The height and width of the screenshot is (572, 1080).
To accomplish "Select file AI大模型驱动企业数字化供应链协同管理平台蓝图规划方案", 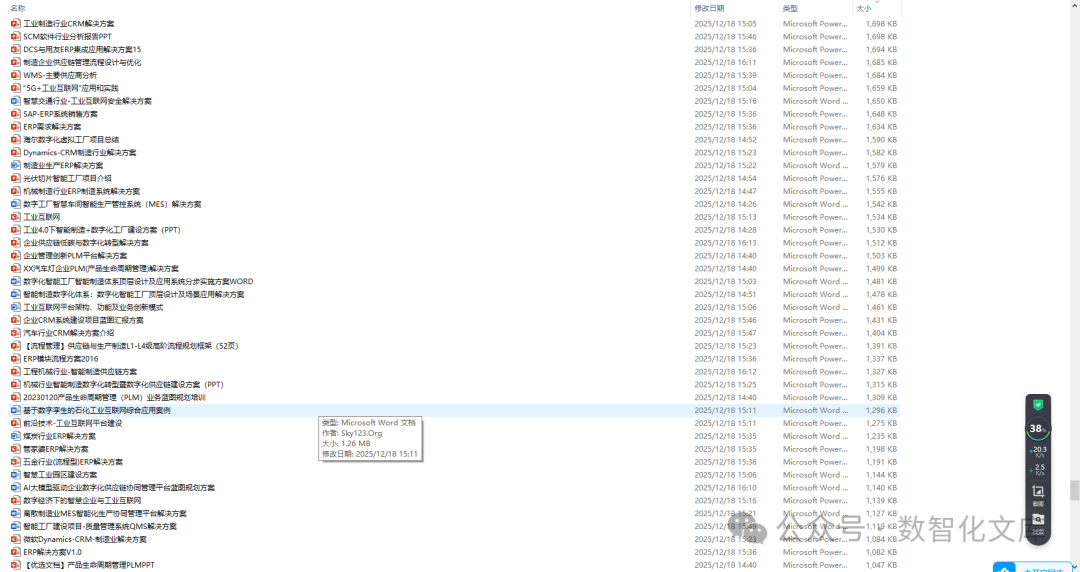I will [119, 487].
